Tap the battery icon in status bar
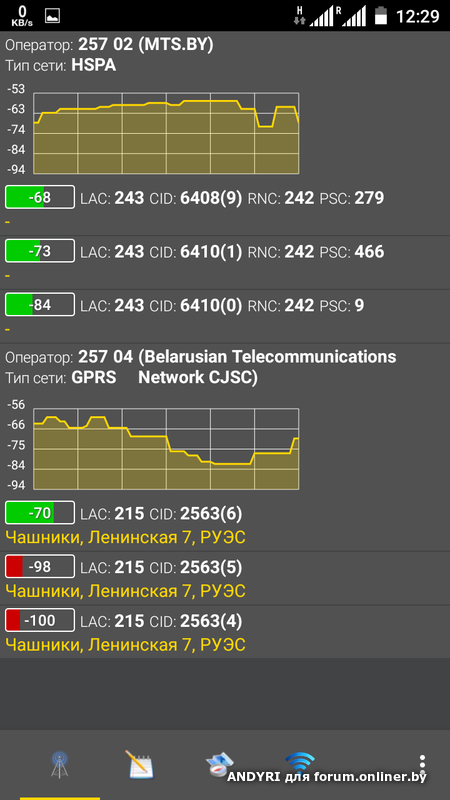Image resolution: width=450 pixels, height=800 pixels. tap(381, 15)
